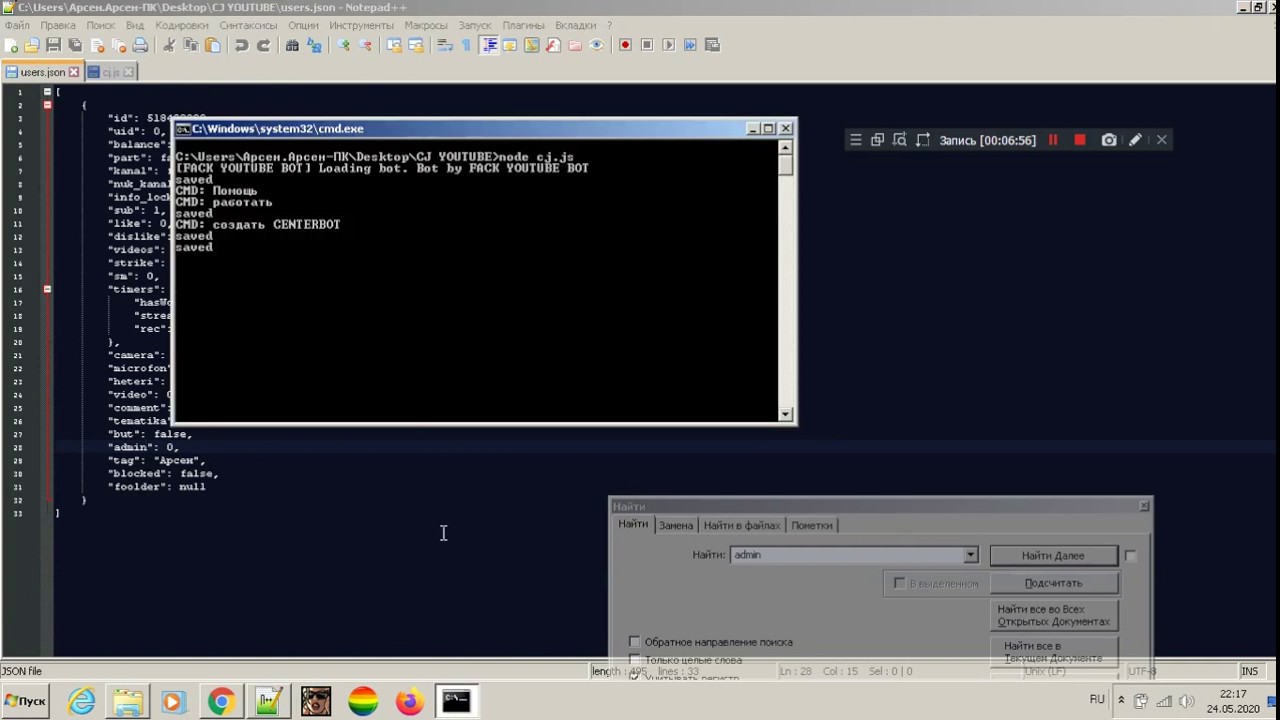Click the RU language indicator in tray

pyautogui.click(x=1097, y=700)
